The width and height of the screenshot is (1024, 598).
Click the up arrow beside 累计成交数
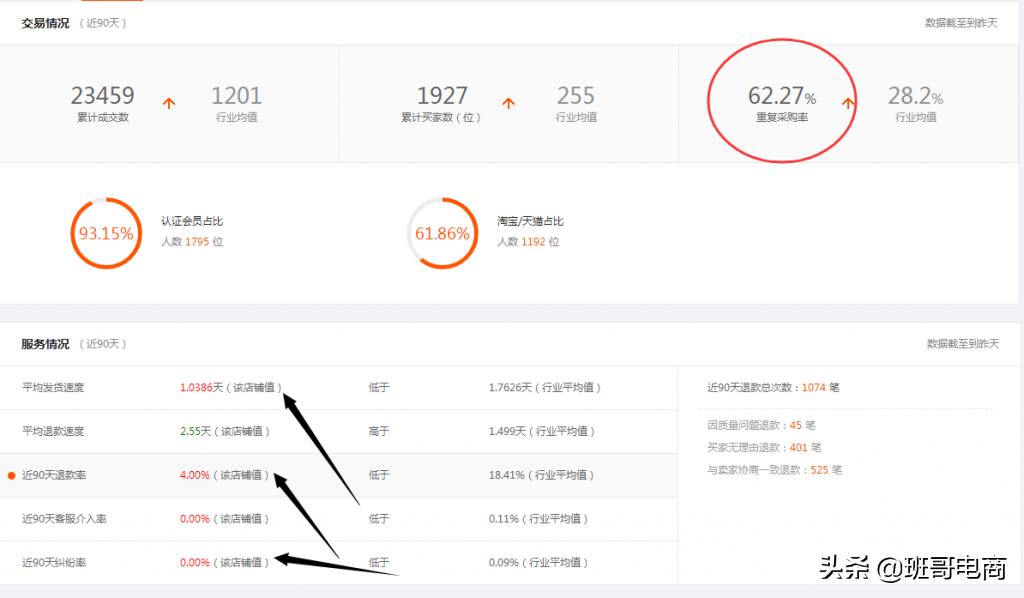[169, 102]
